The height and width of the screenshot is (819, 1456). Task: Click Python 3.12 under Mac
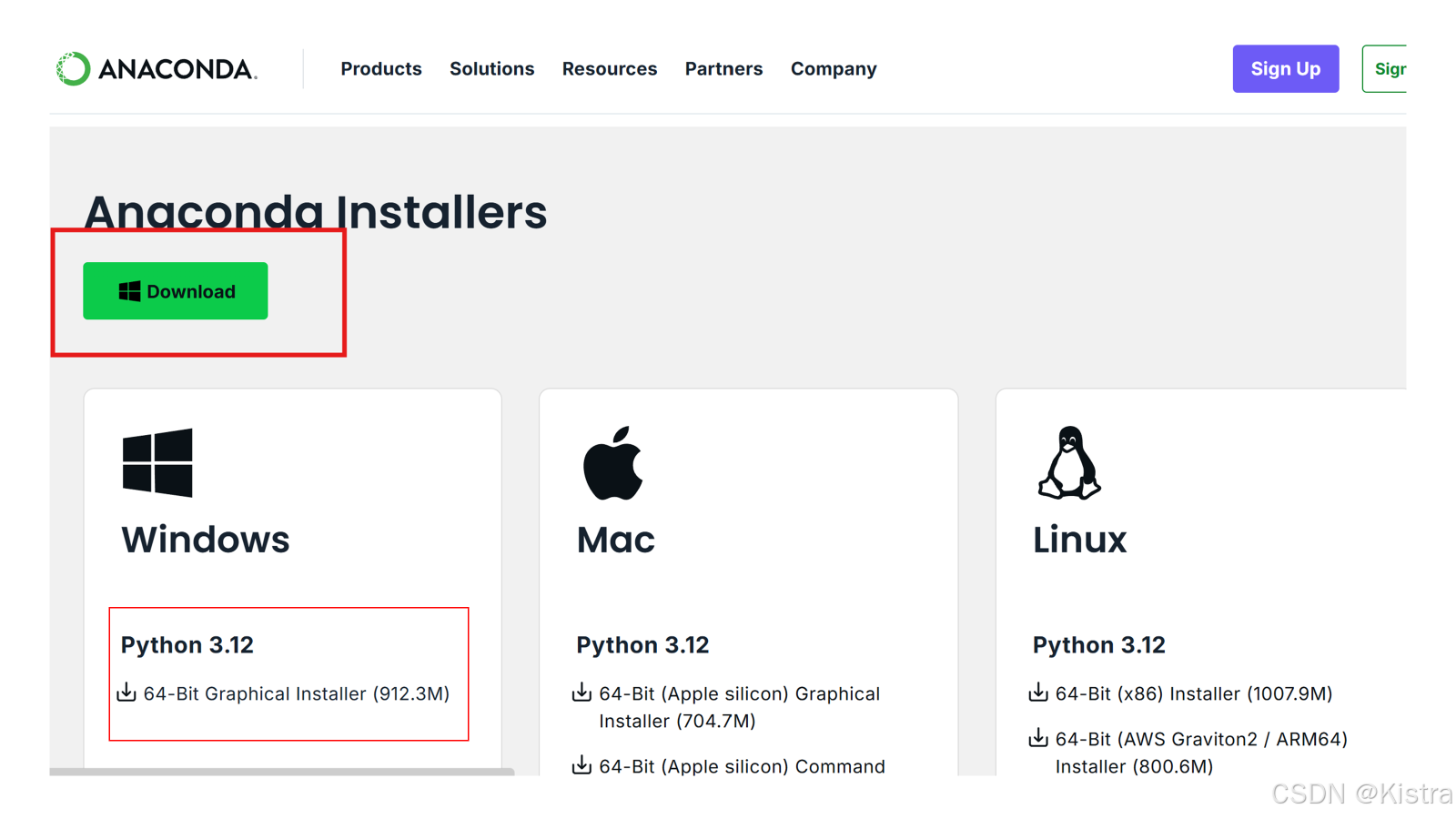tap(642, 645)
